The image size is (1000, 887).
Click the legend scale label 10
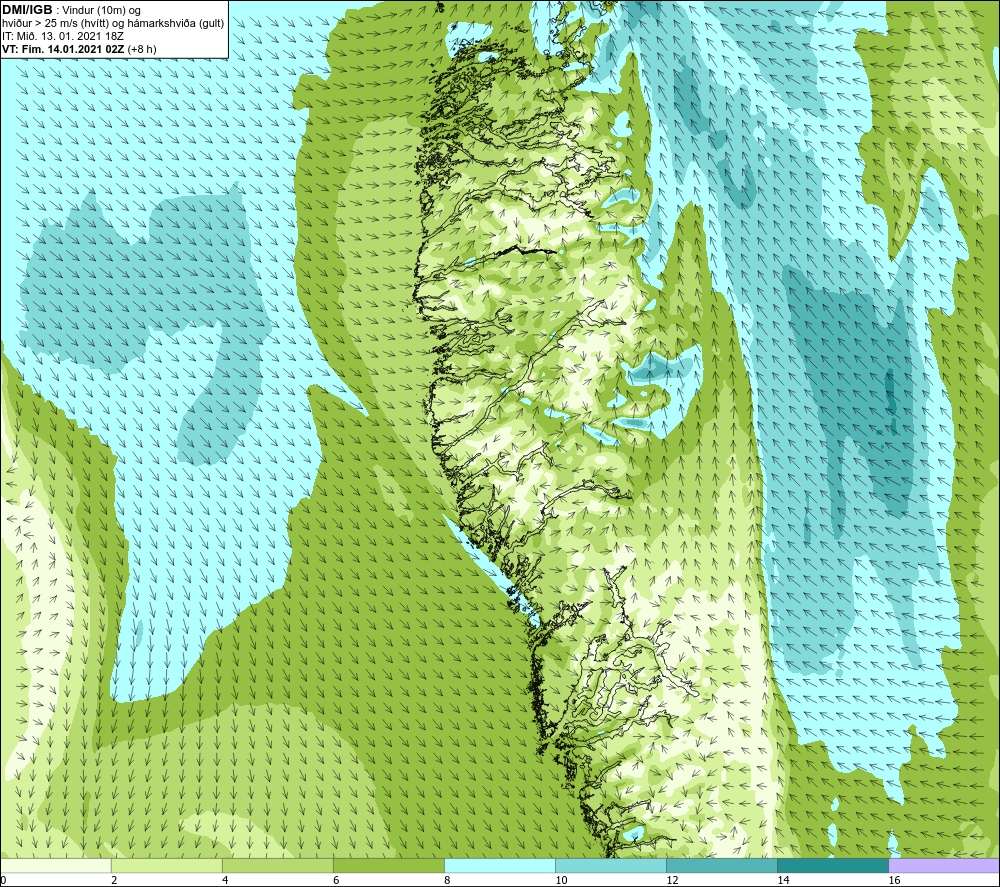coord(561,880)
